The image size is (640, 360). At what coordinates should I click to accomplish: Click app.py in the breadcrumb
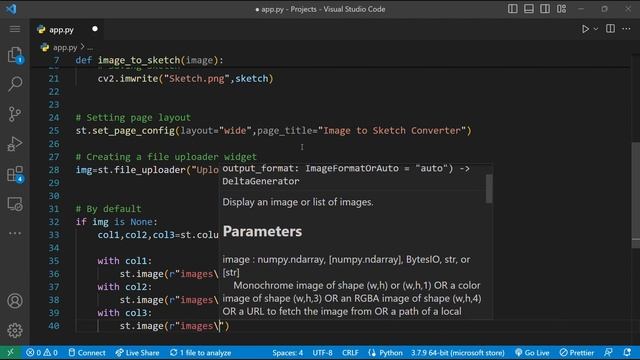(x=65, y=47)
